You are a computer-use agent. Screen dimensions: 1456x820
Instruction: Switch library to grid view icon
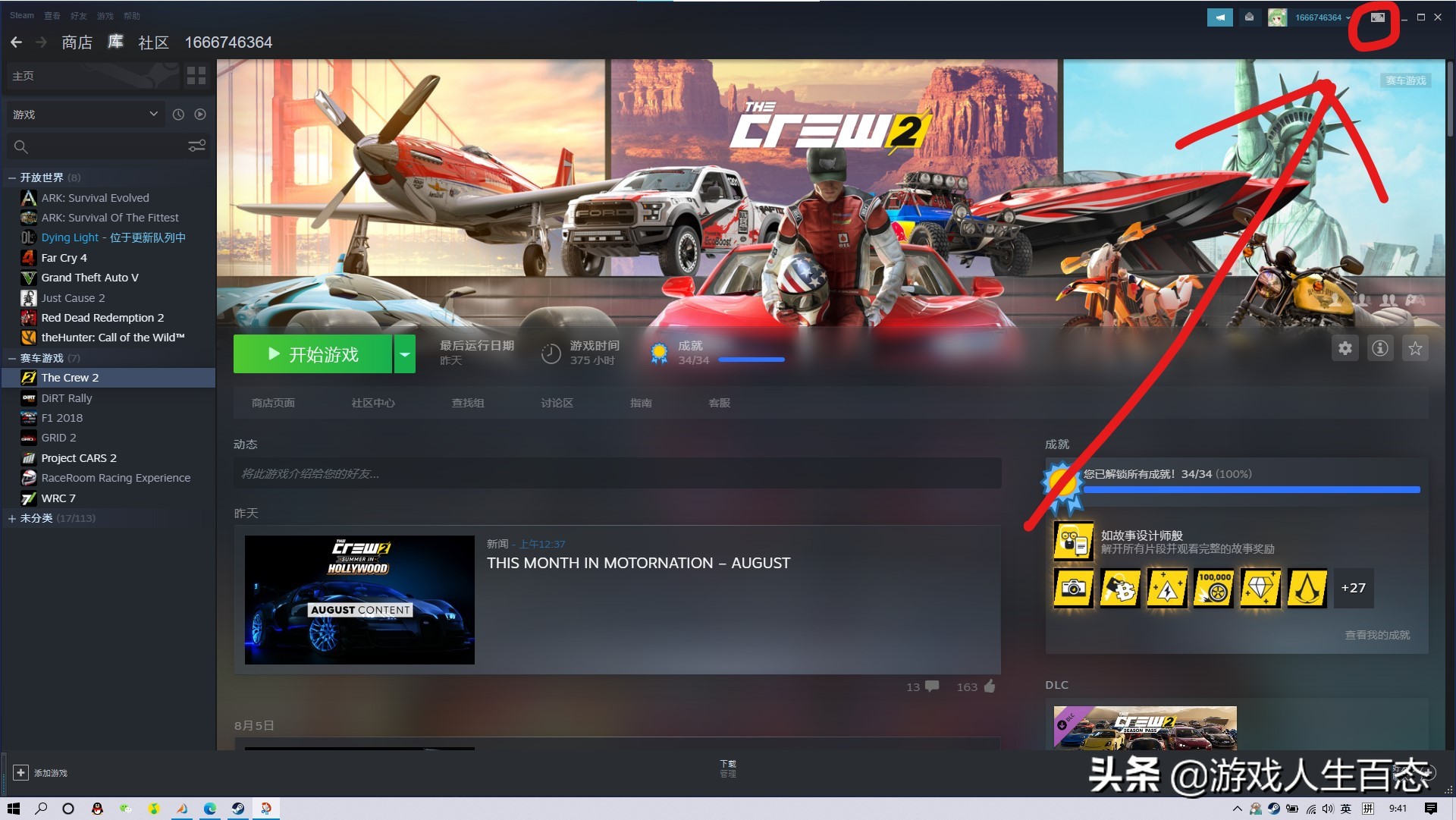coord(196,76)
